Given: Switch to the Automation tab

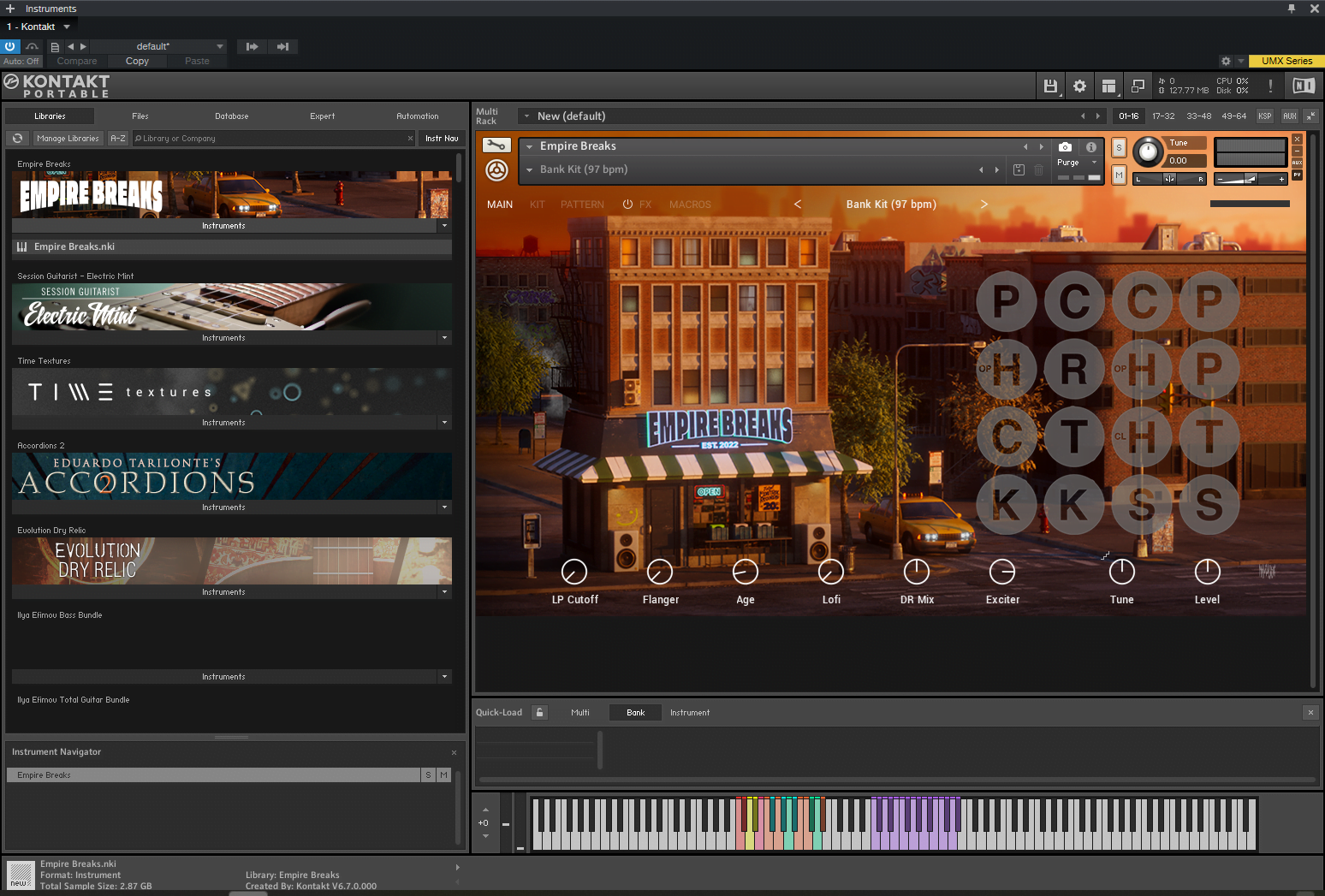Looking at the screenshot, I should click(x=418, y=116).
